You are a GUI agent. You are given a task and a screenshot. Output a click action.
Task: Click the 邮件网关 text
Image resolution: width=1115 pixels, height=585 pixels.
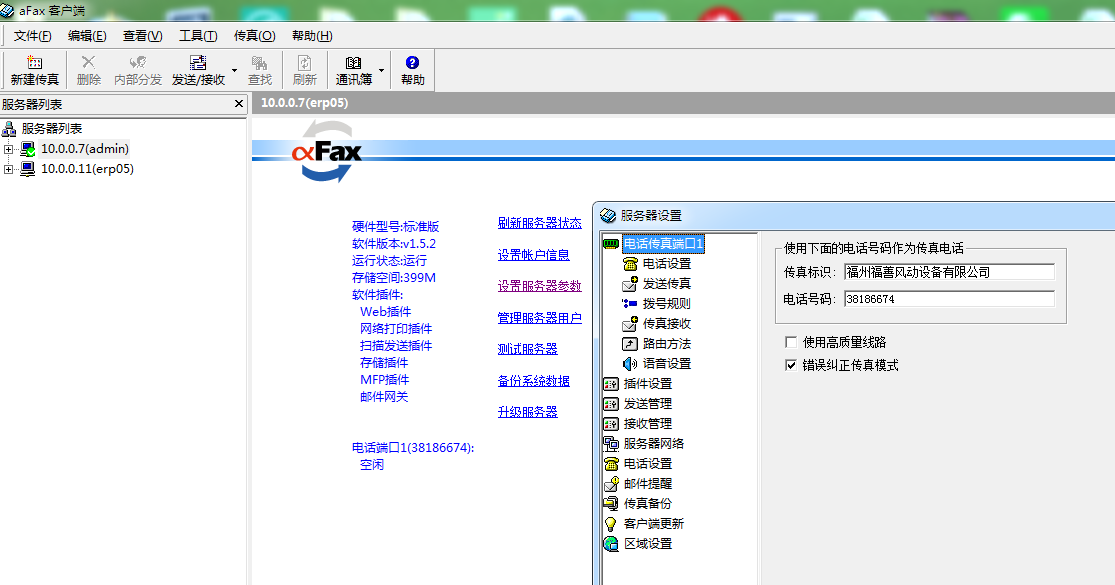pyautogui.click(x=384, y=397)
